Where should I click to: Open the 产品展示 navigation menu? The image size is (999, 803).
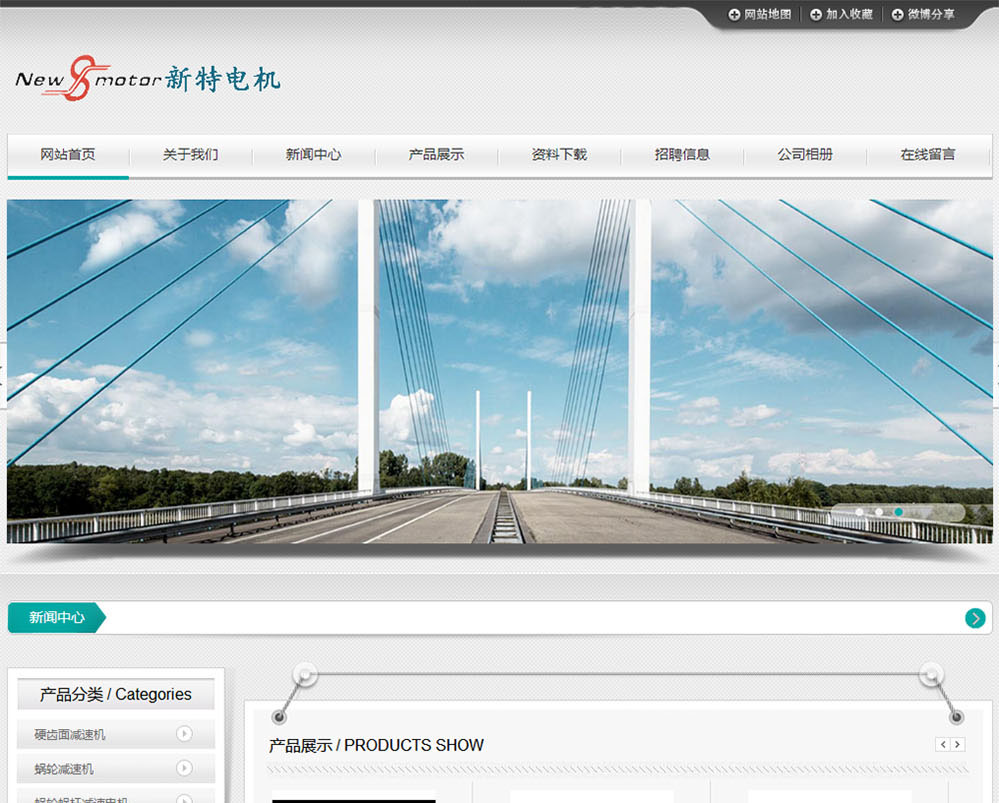tap(436, 155)
